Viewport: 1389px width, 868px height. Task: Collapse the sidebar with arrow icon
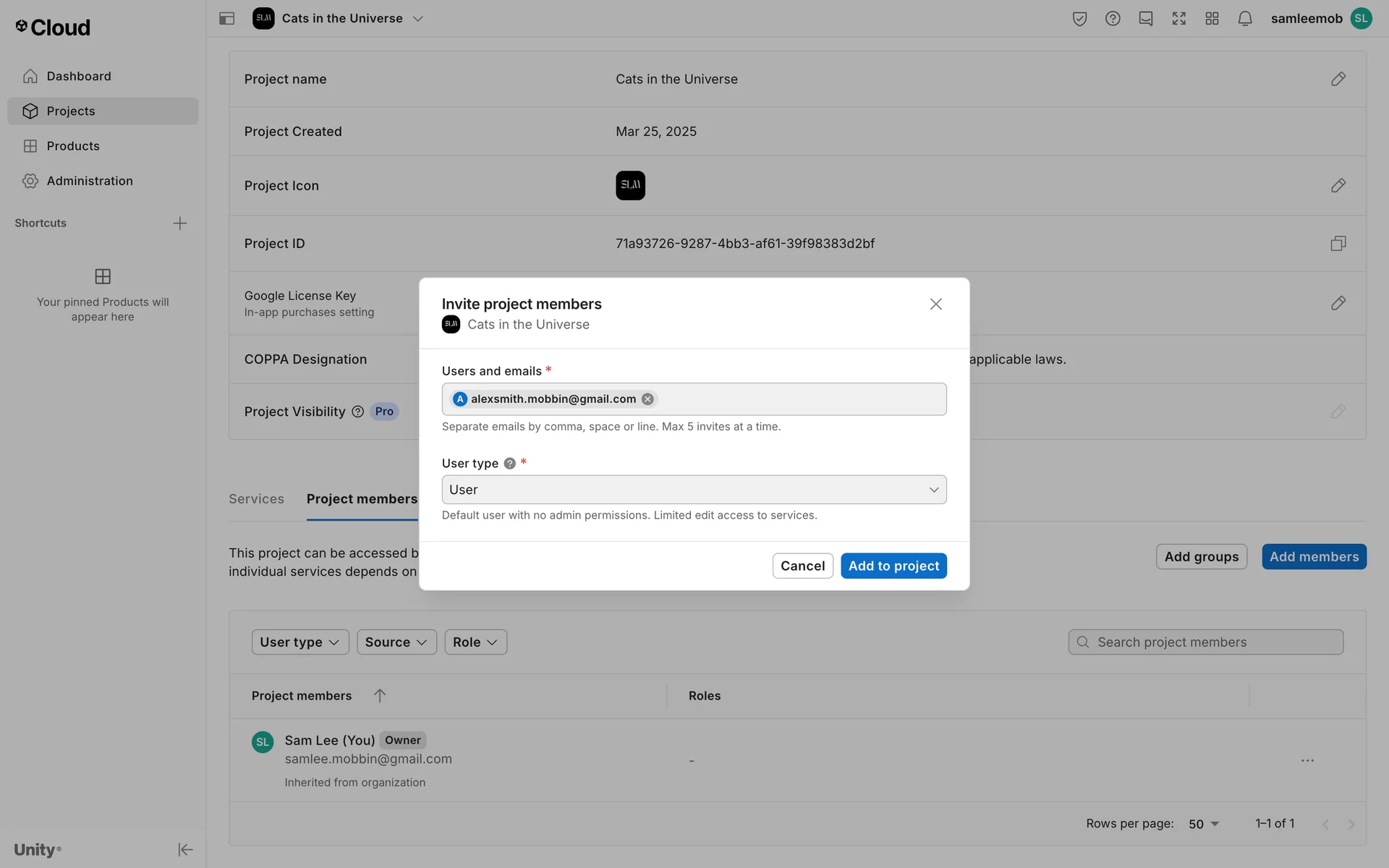coord(185,849)
